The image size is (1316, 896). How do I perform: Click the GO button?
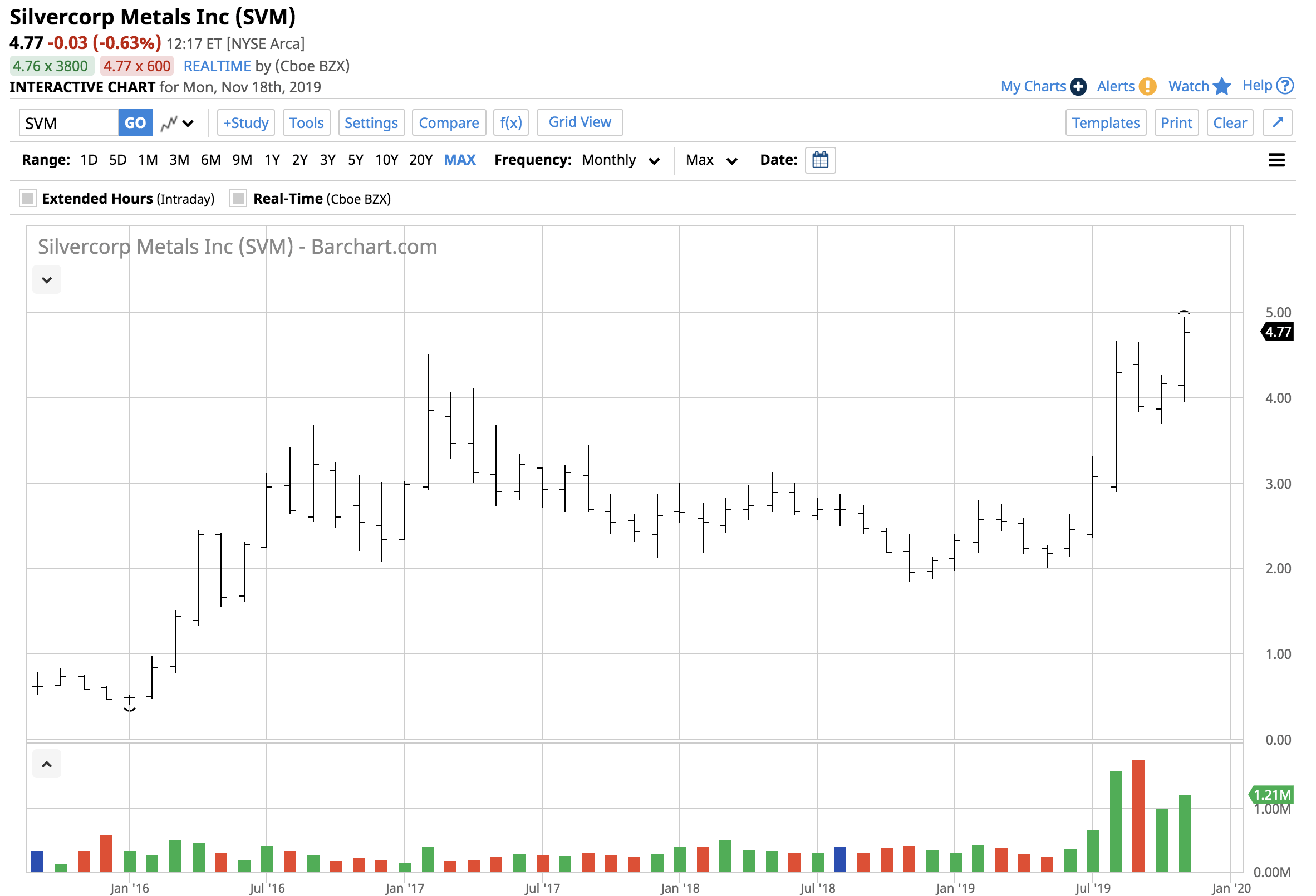(x=135, y=123)
